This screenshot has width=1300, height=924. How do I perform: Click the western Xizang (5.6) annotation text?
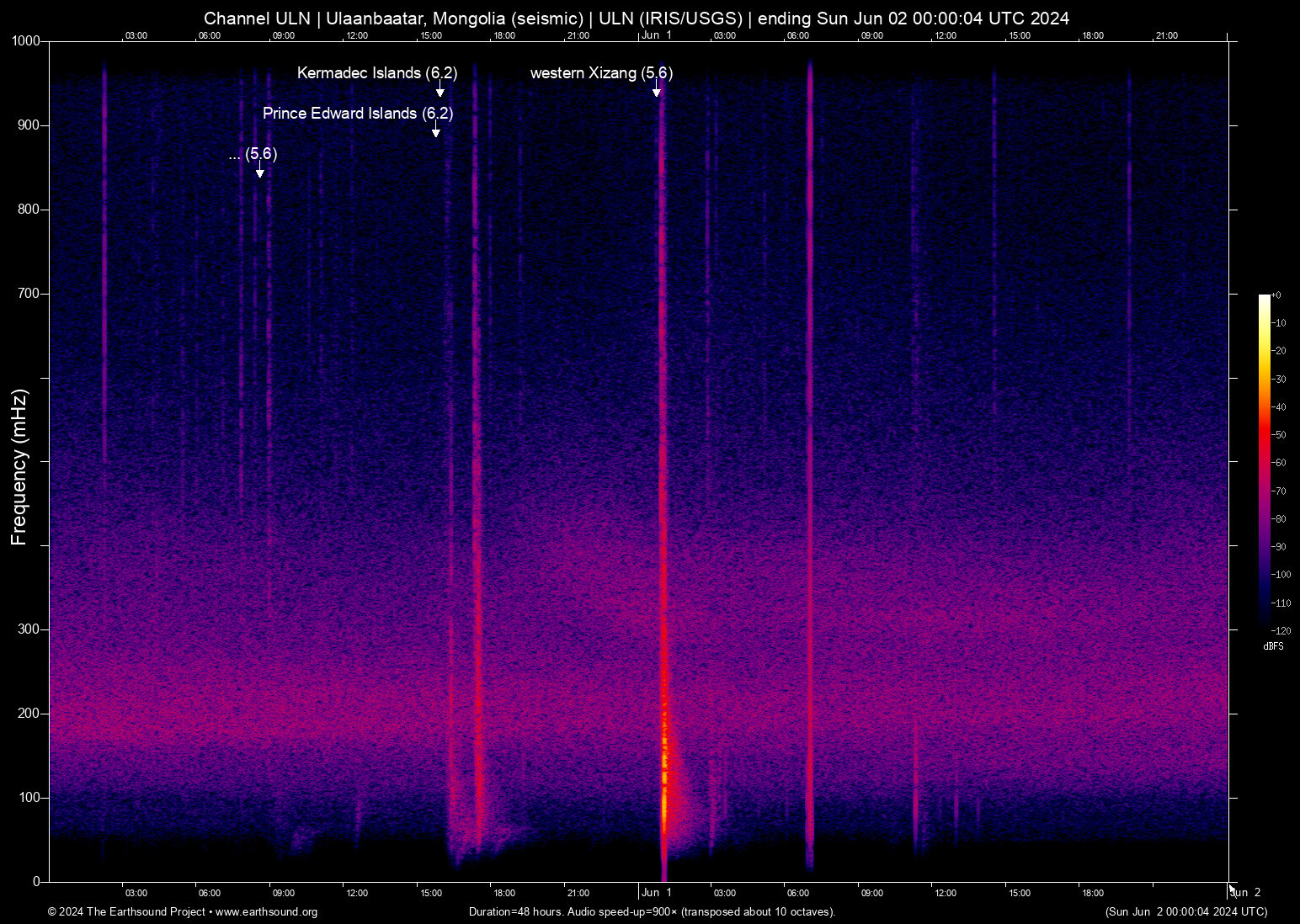pyautogui.click(x=601, y=73)
